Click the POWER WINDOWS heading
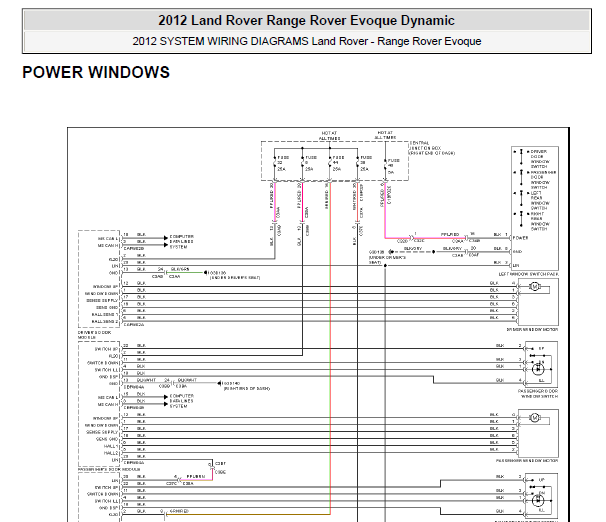The width and height of the screenshot is (606, 522). click(96, 73)
